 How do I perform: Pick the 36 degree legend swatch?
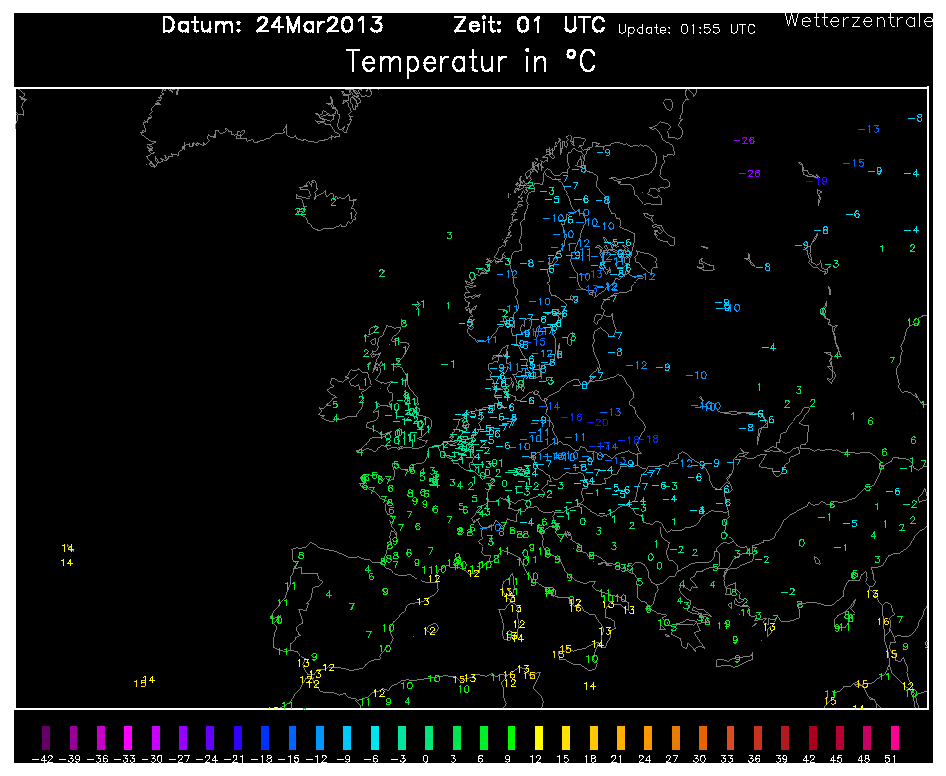point(758,737)
